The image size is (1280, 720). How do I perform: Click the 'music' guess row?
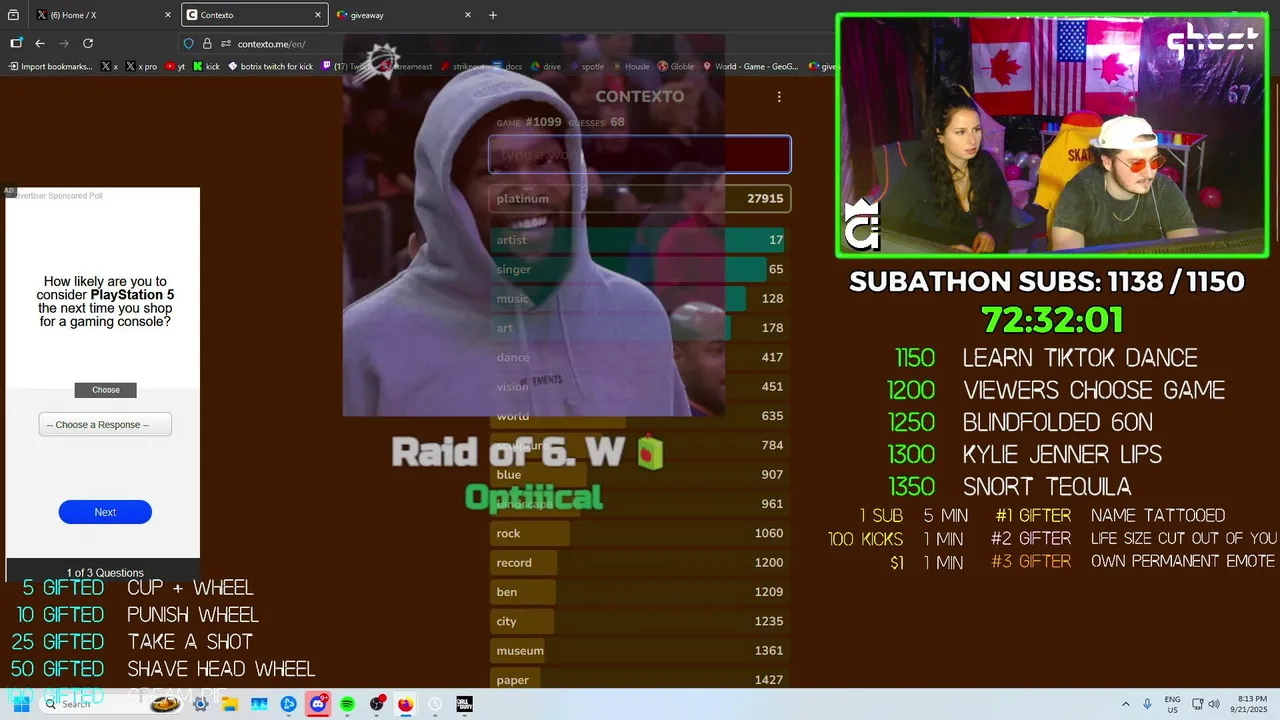(x=640, y=298)
